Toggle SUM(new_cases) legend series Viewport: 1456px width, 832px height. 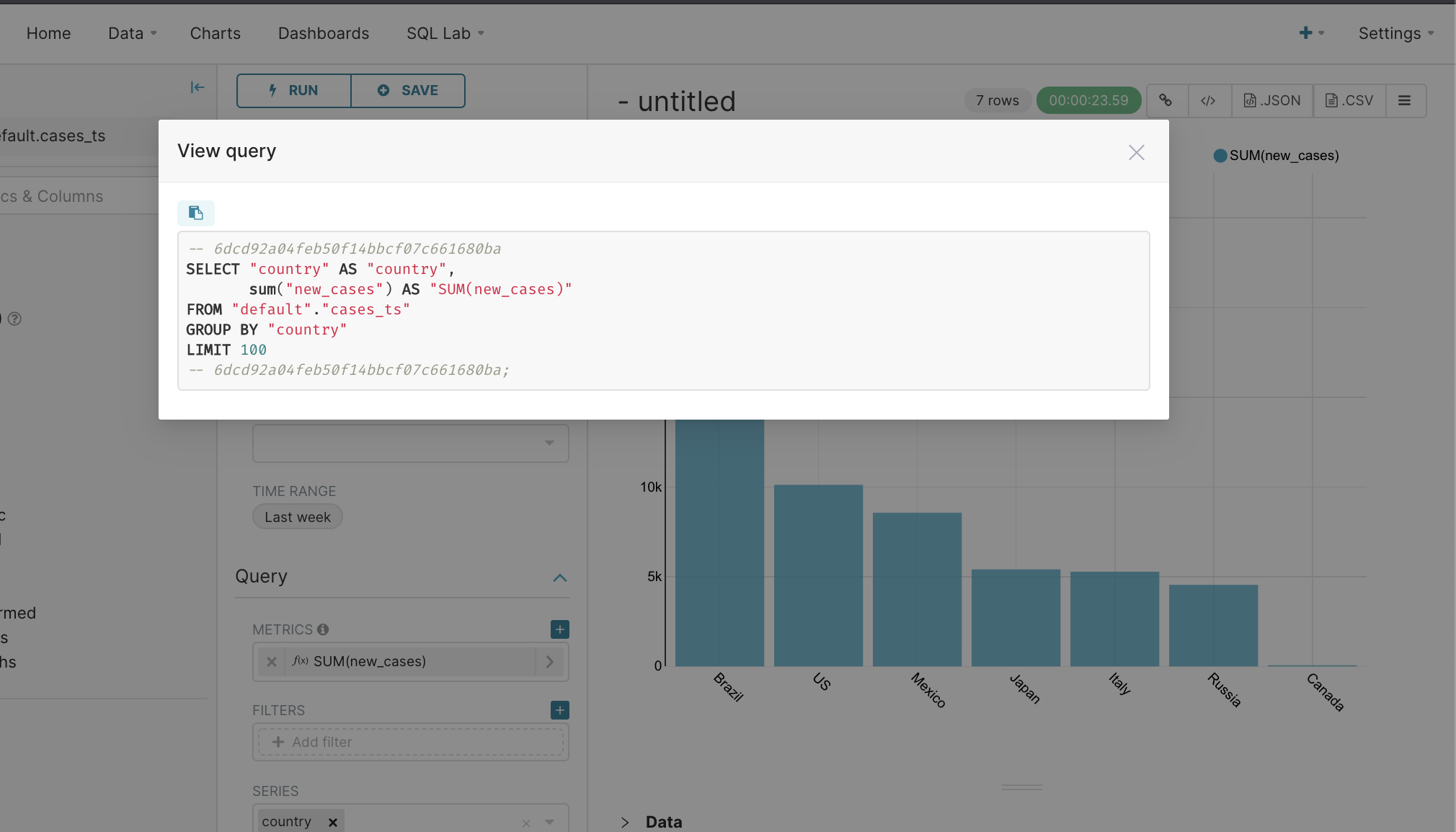pyautogui.click(x=1276, y=156)
